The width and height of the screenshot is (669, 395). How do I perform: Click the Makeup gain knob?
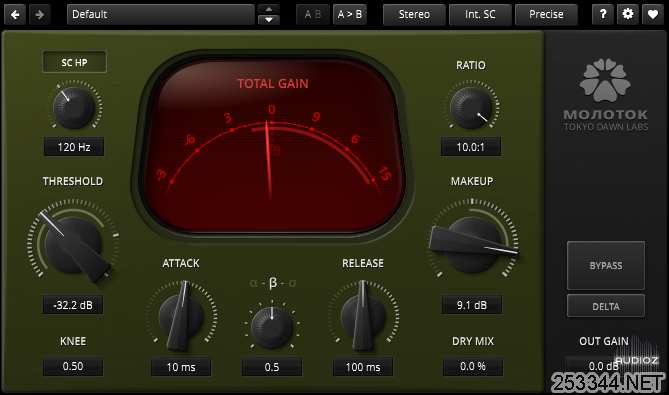point(472,244)
